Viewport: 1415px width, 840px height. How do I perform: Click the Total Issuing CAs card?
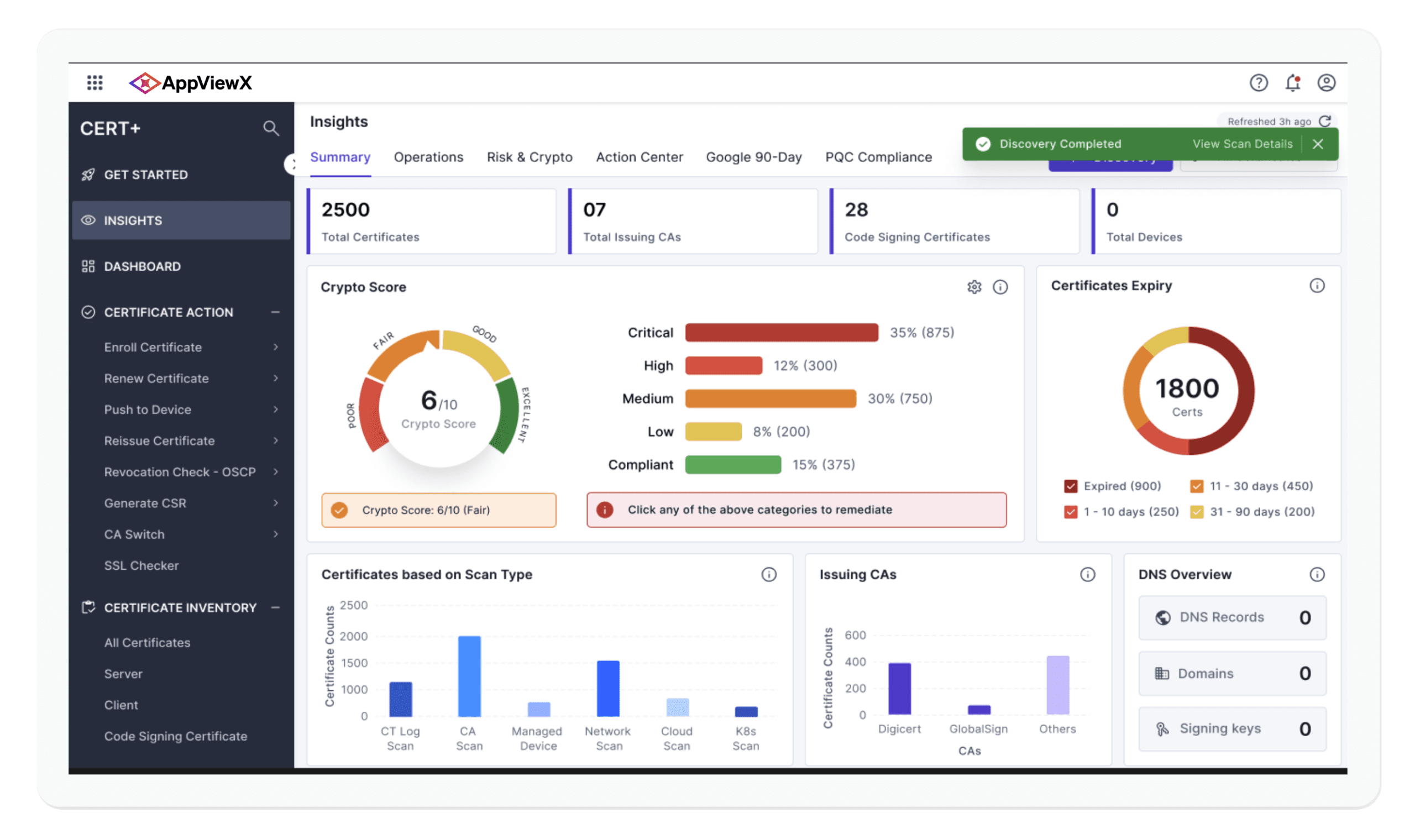693,221
